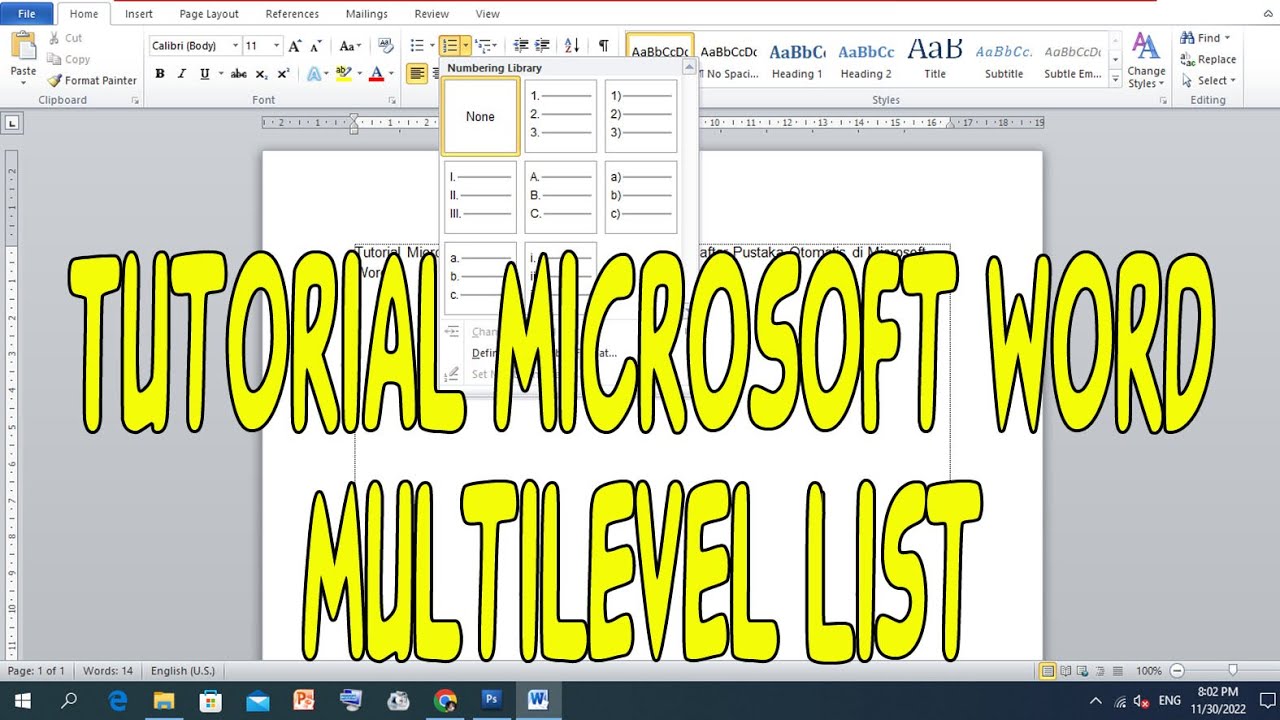Open the font color dropdown arrow
Image resolution: width=1280 pixels, height=720 pixels.
391,74
